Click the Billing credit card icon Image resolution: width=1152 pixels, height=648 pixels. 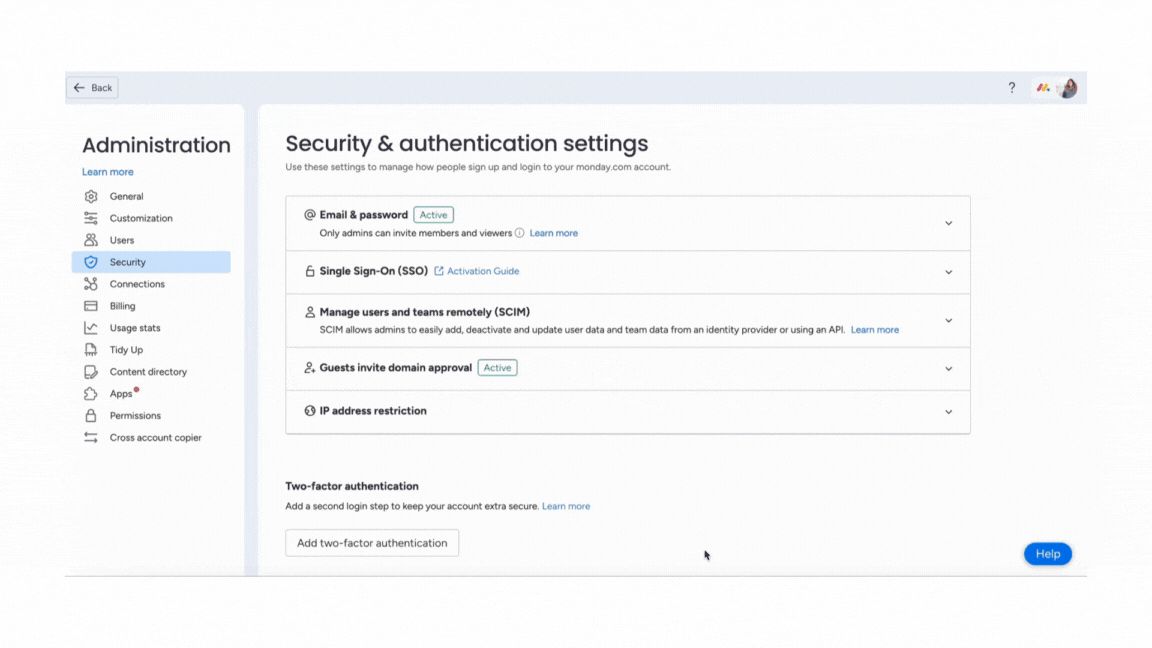[x=89, y=305]
